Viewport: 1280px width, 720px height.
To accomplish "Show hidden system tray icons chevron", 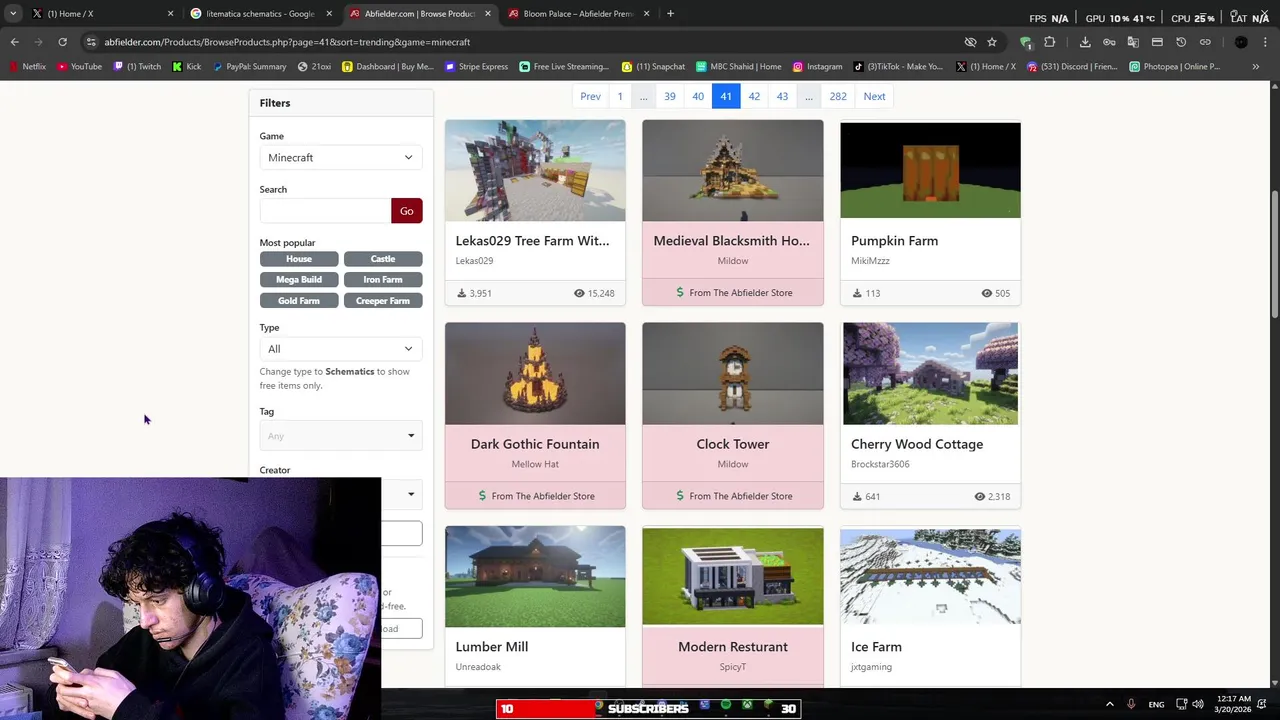I will point(1109,705).
